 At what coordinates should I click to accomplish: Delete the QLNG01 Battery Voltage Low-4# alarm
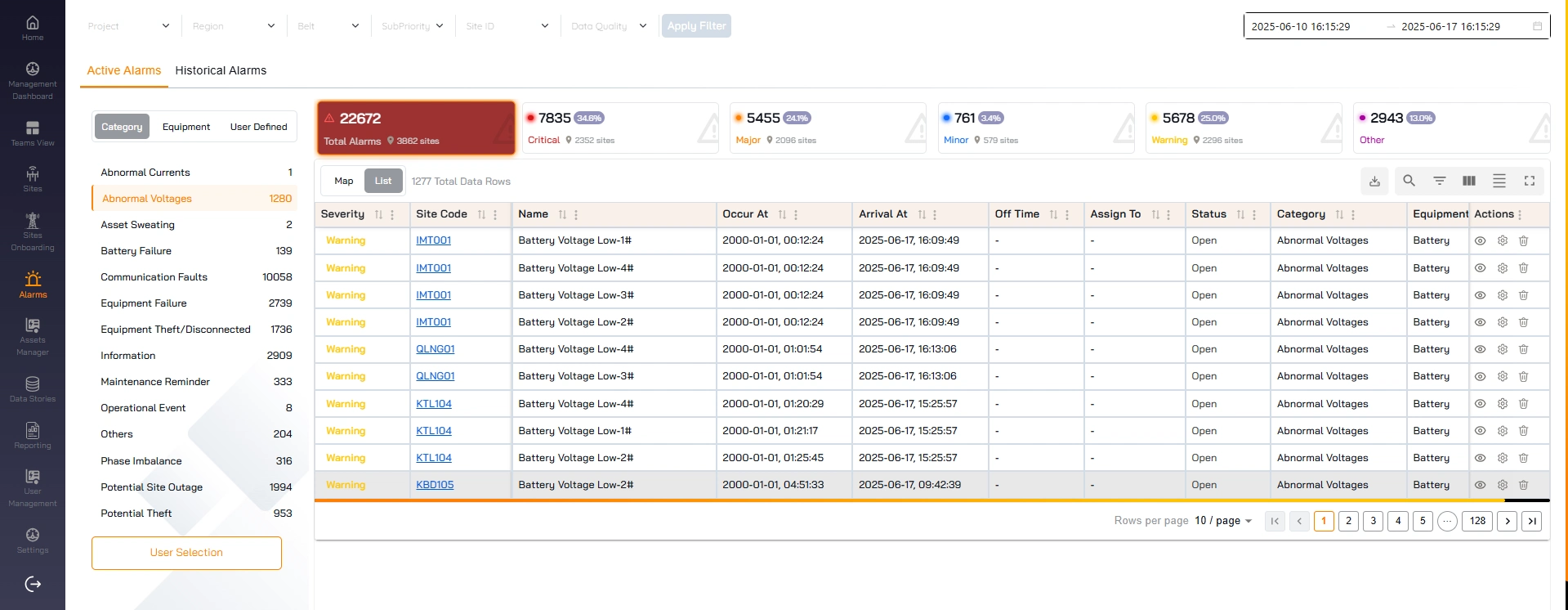point(1523,349)
